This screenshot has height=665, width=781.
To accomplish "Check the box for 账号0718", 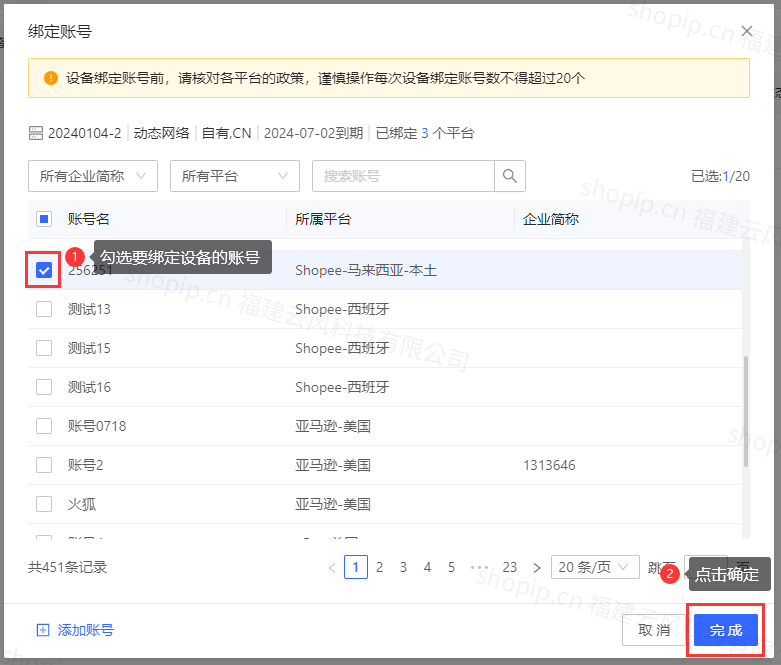I will pyautogui.click(x=44, y=426).
